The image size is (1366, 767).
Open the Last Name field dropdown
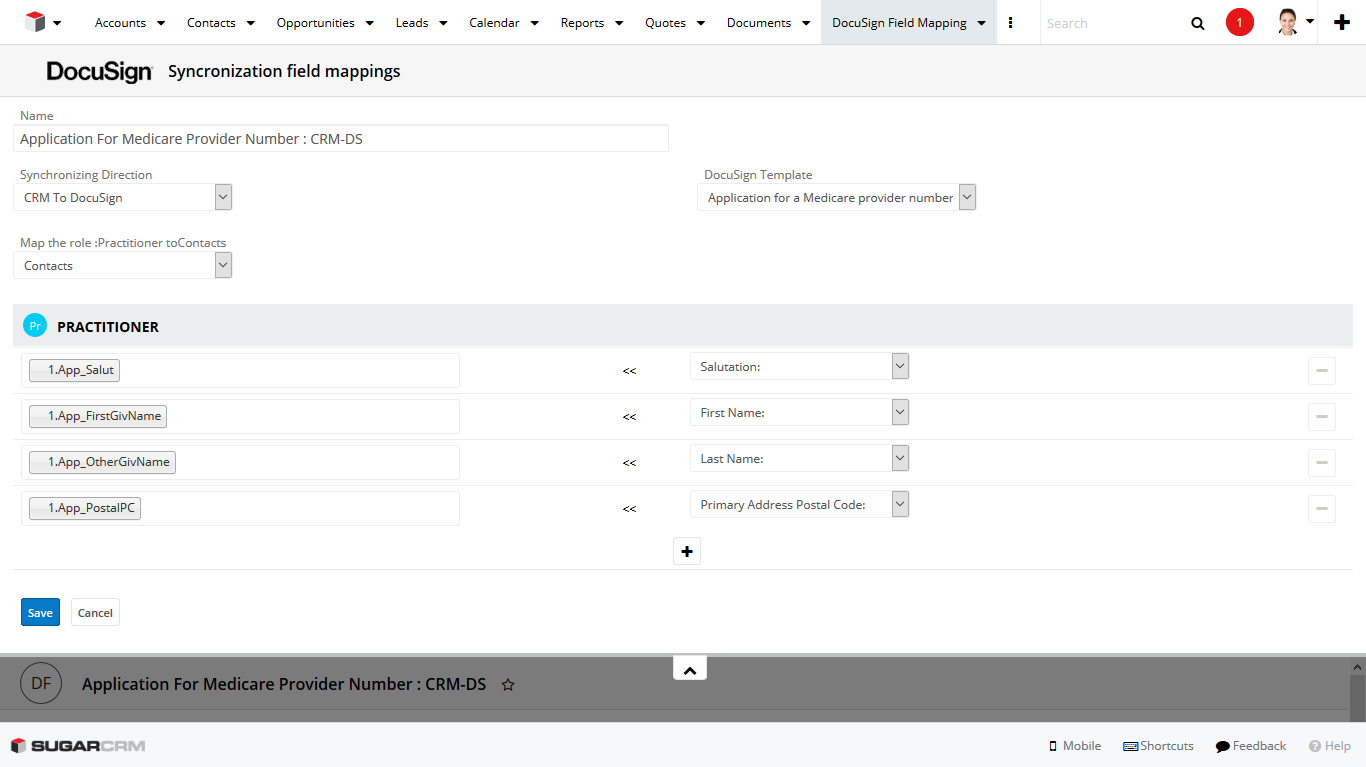[x=799, y=458]
